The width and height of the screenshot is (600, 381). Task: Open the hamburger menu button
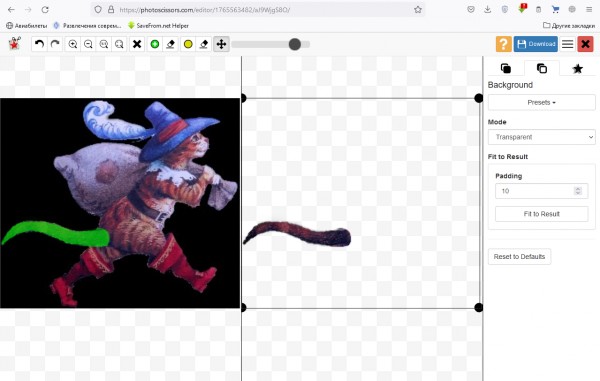click(567, 44)
